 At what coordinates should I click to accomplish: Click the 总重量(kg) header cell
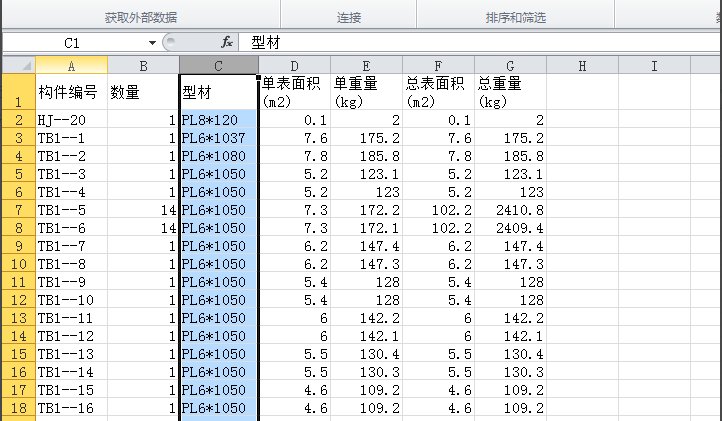[510, 92]
